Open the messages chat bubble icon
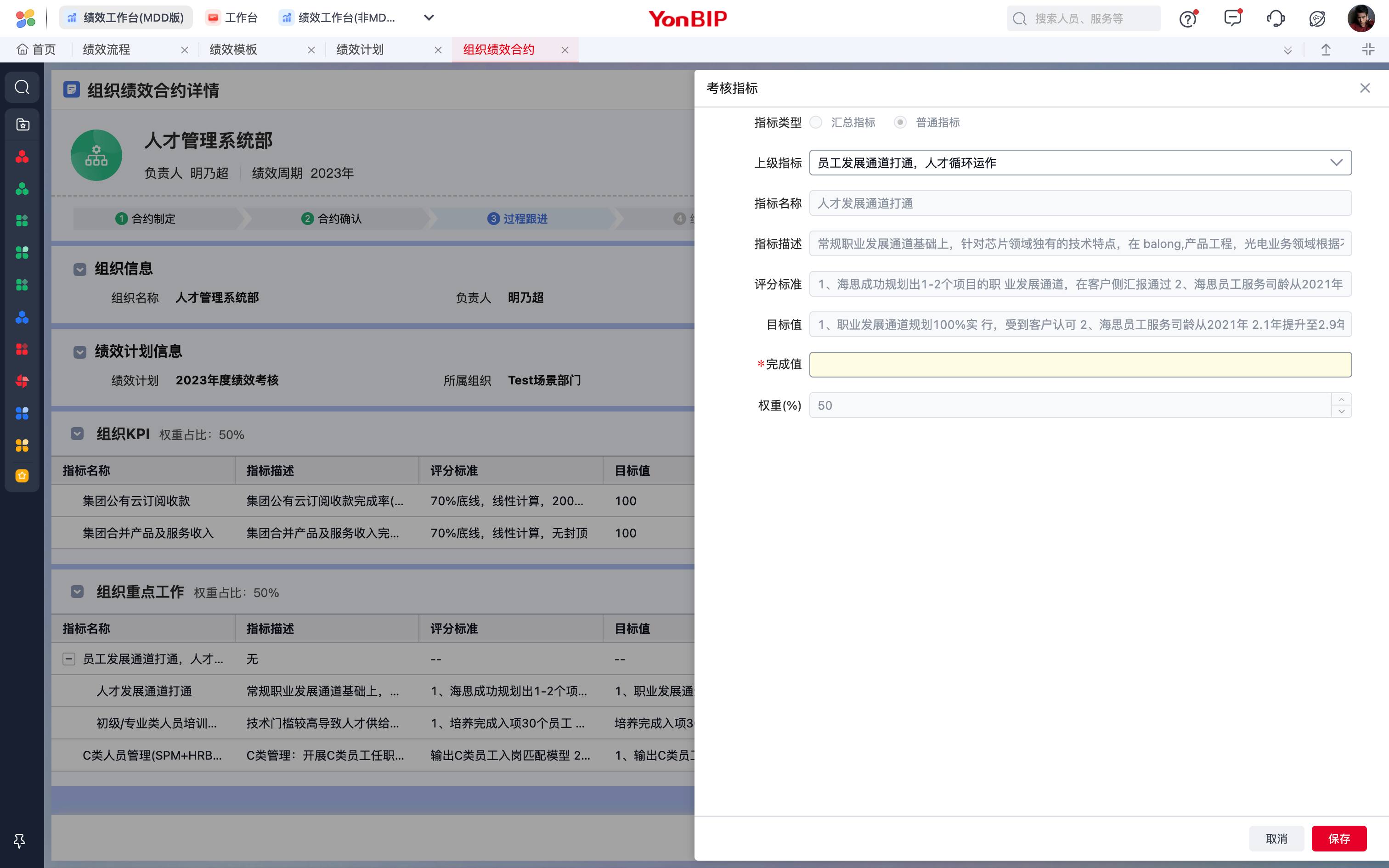 point(1232,18)
